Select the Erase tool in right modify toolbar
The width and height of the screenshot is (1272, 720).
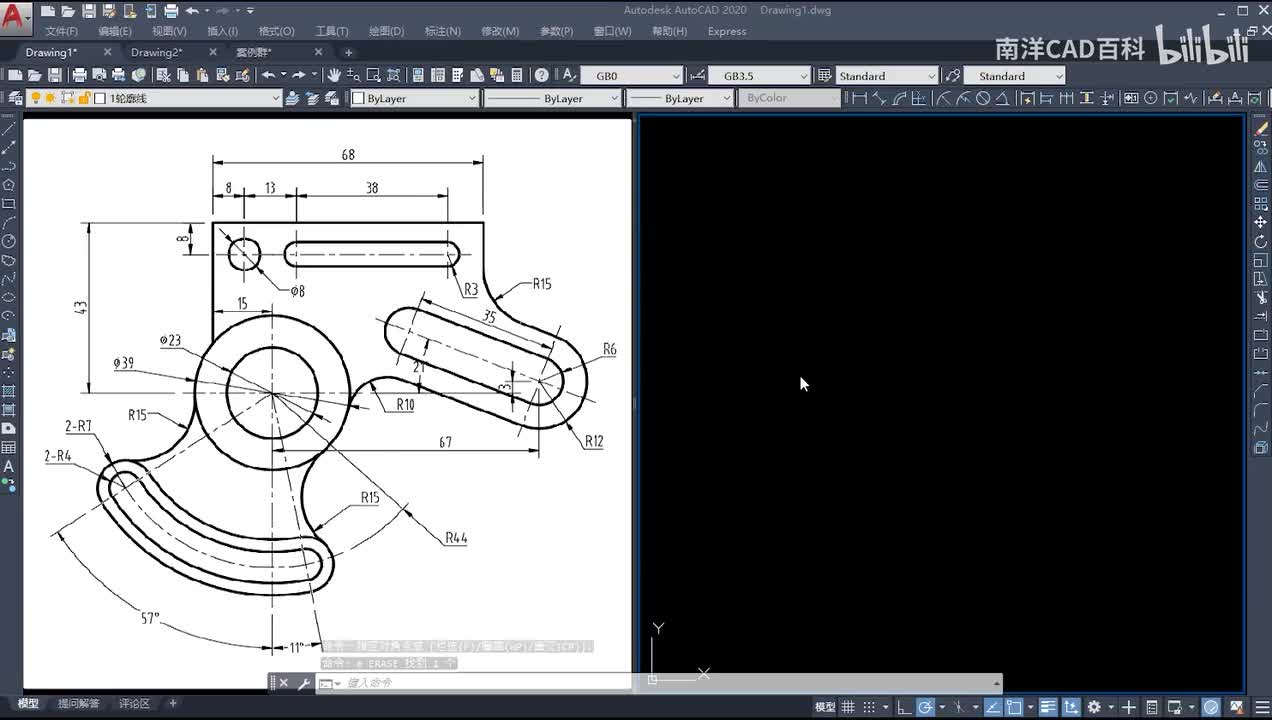[x=1260, y=128]
